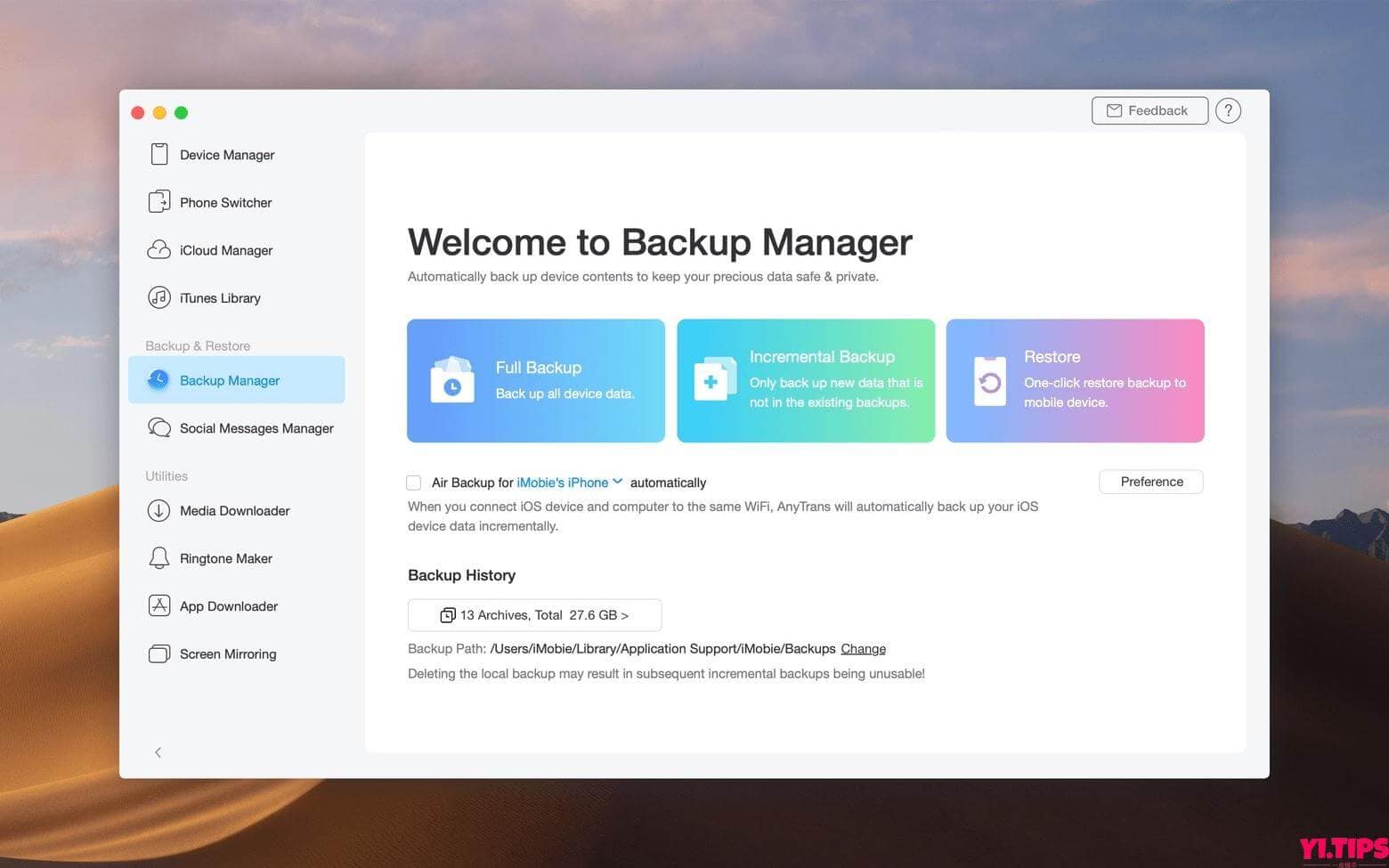1389x868 pixels.
Task: Click the Social Messages Manager chat icon
Action: click(x=158, y=428)
